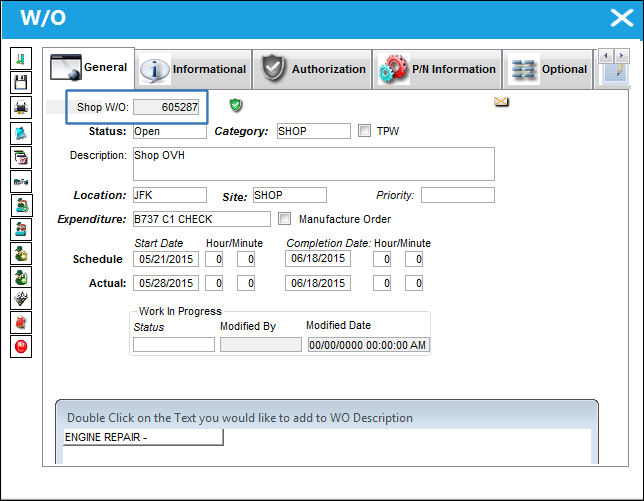Click the Actual completion minute field
The image size is (644, 501).
click(x=414, y=283)
